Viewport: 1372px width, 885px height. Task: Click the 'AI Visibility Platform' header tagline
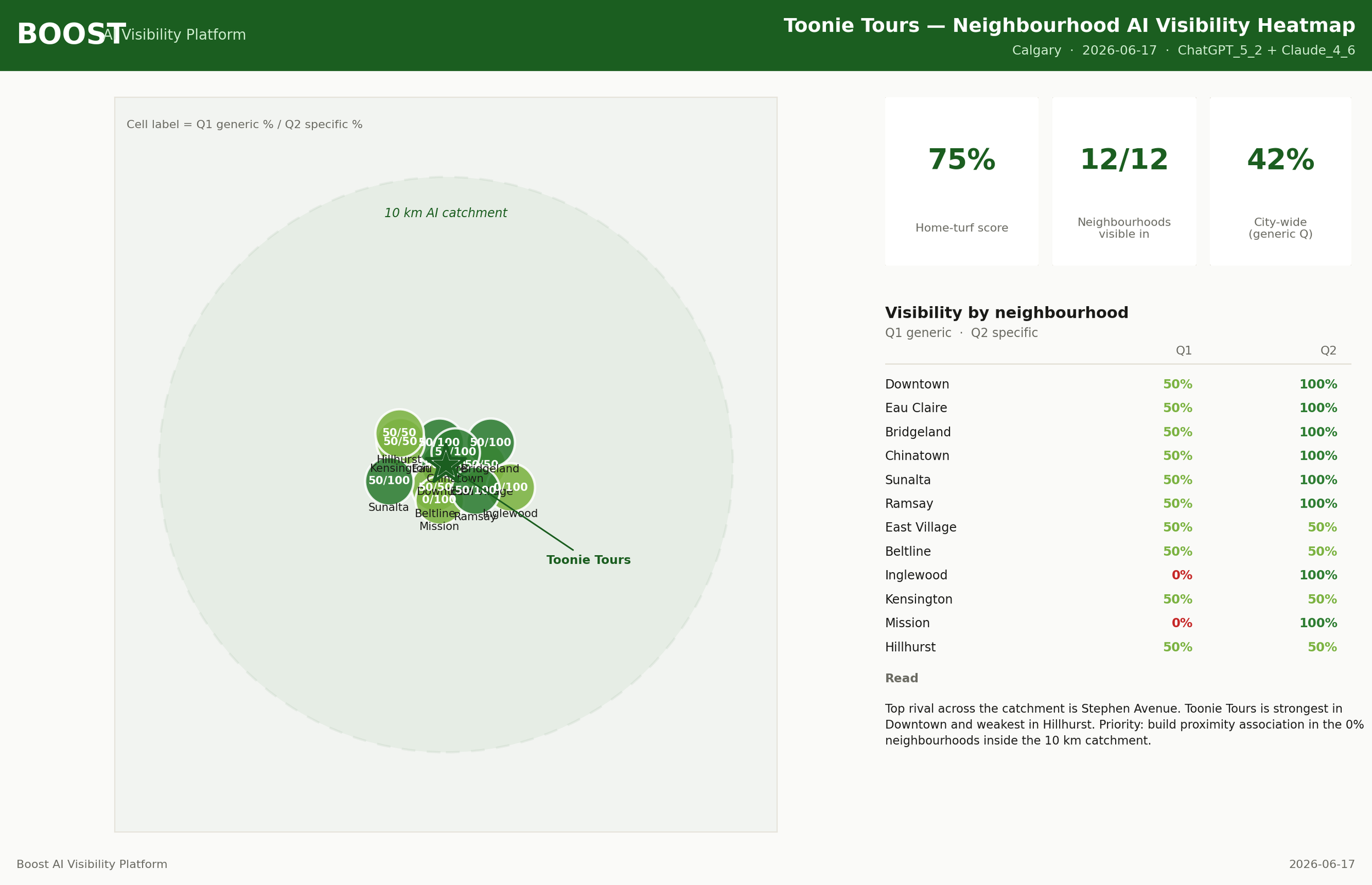click(174, 35)
